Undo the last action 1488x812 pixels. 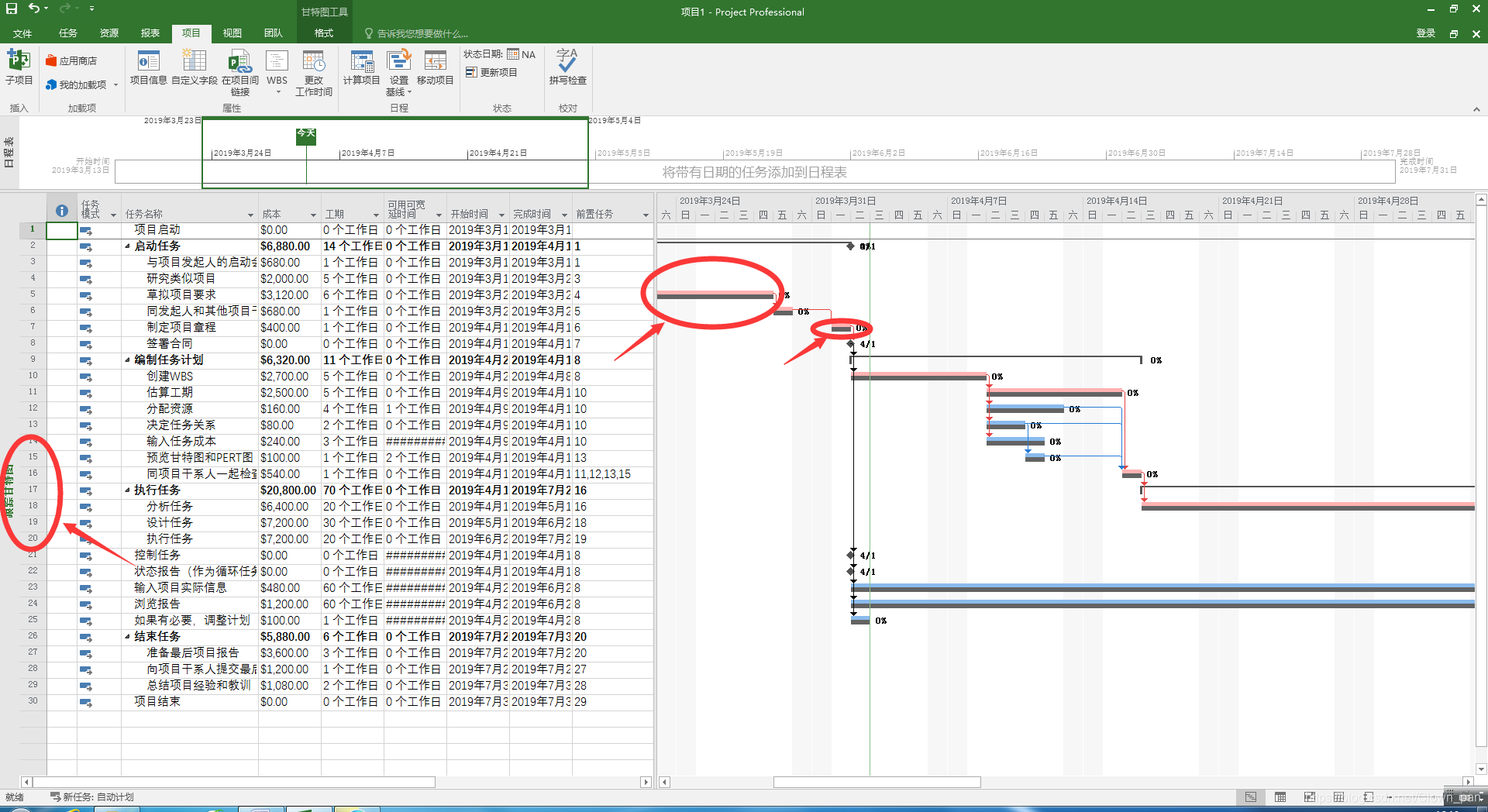coord(34,9)
